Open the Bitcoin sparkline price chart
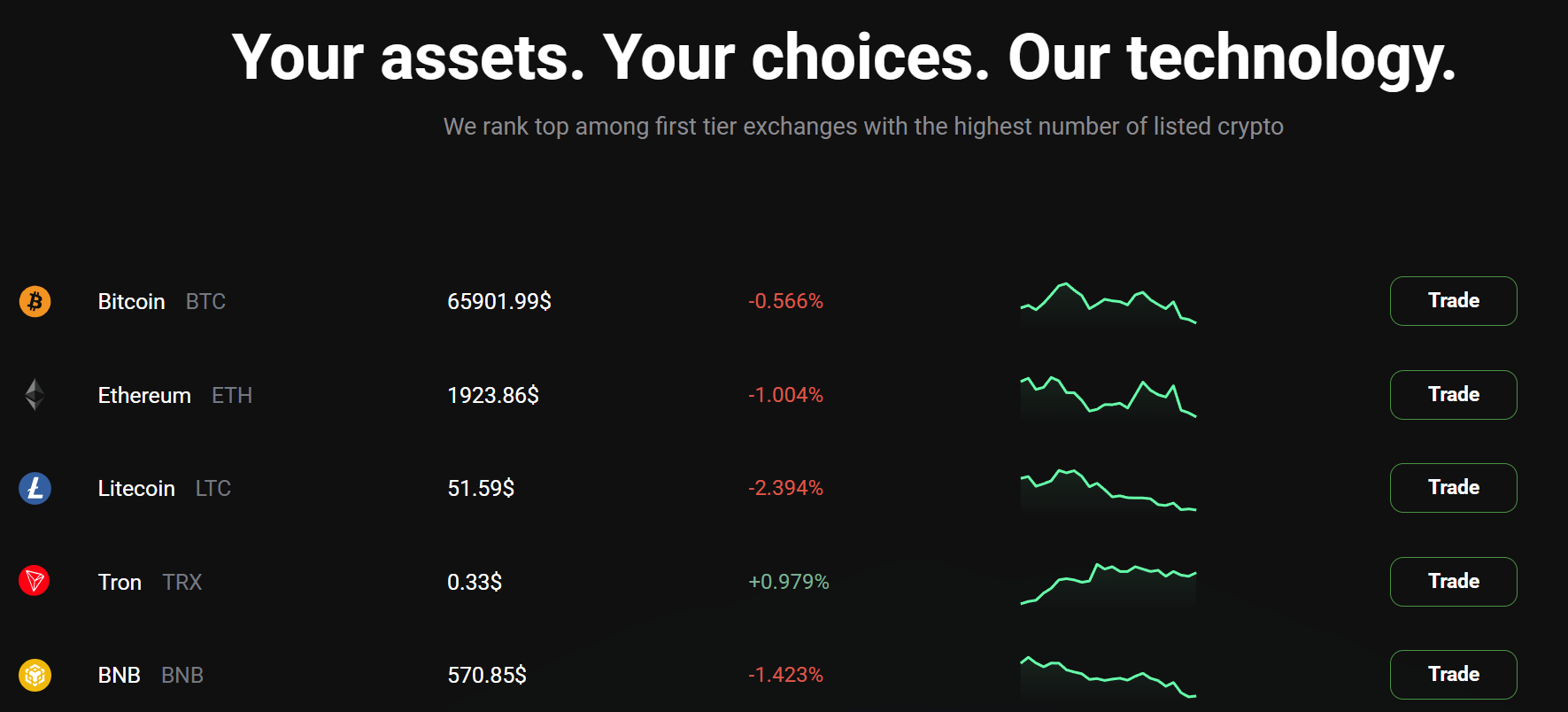 (x=1108, y=306)
